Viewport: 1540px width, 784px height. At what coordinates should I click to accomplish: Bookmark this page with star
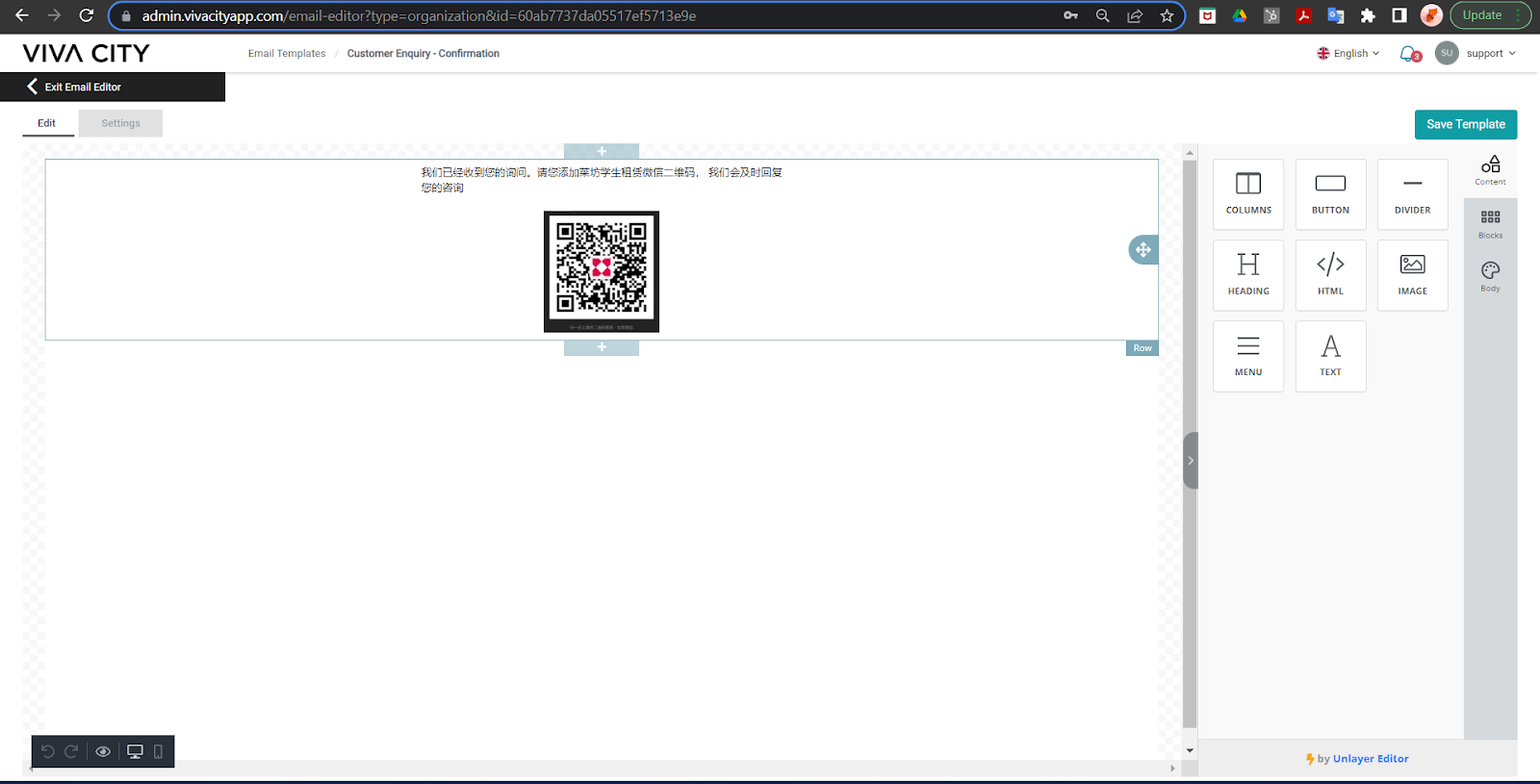click(1167, 15)
